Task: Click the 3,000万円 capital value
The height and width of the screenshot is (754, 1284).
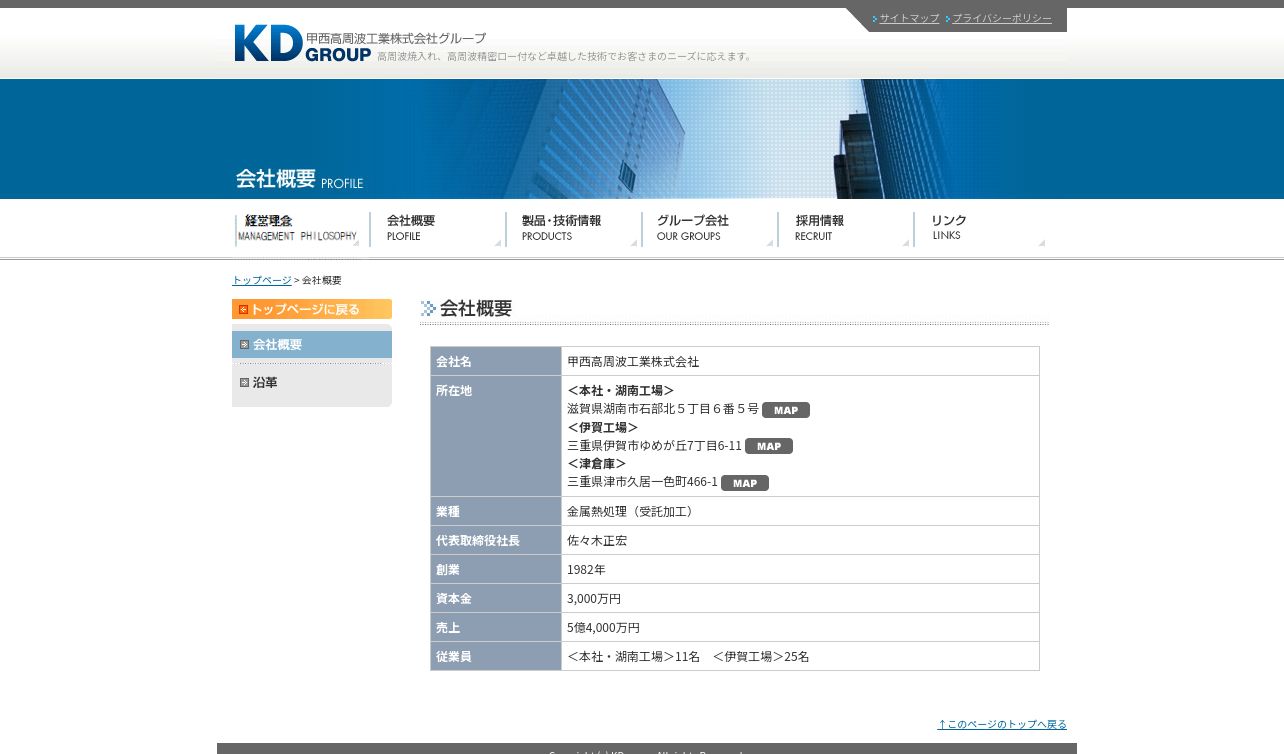Action: (x=594, y=598)
